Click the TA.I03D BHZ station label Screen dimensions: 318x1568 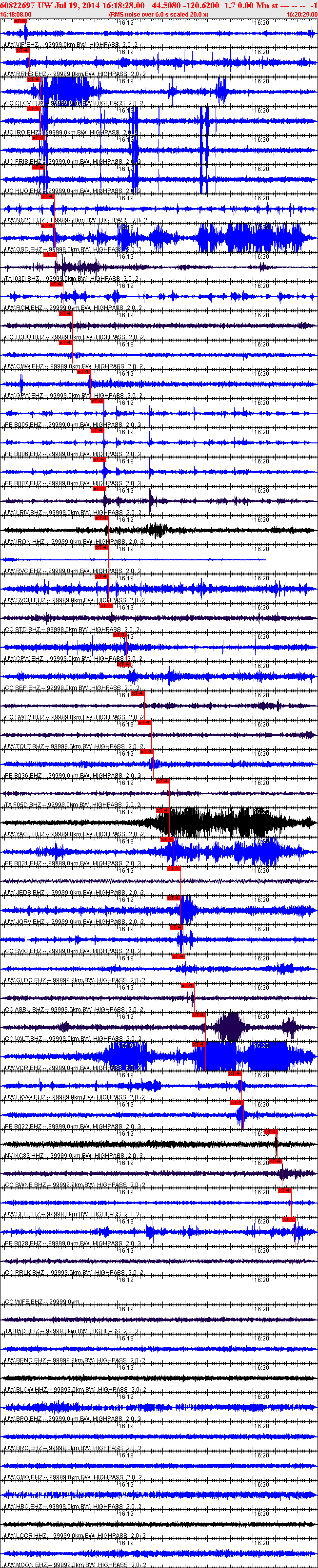(22, 279)
